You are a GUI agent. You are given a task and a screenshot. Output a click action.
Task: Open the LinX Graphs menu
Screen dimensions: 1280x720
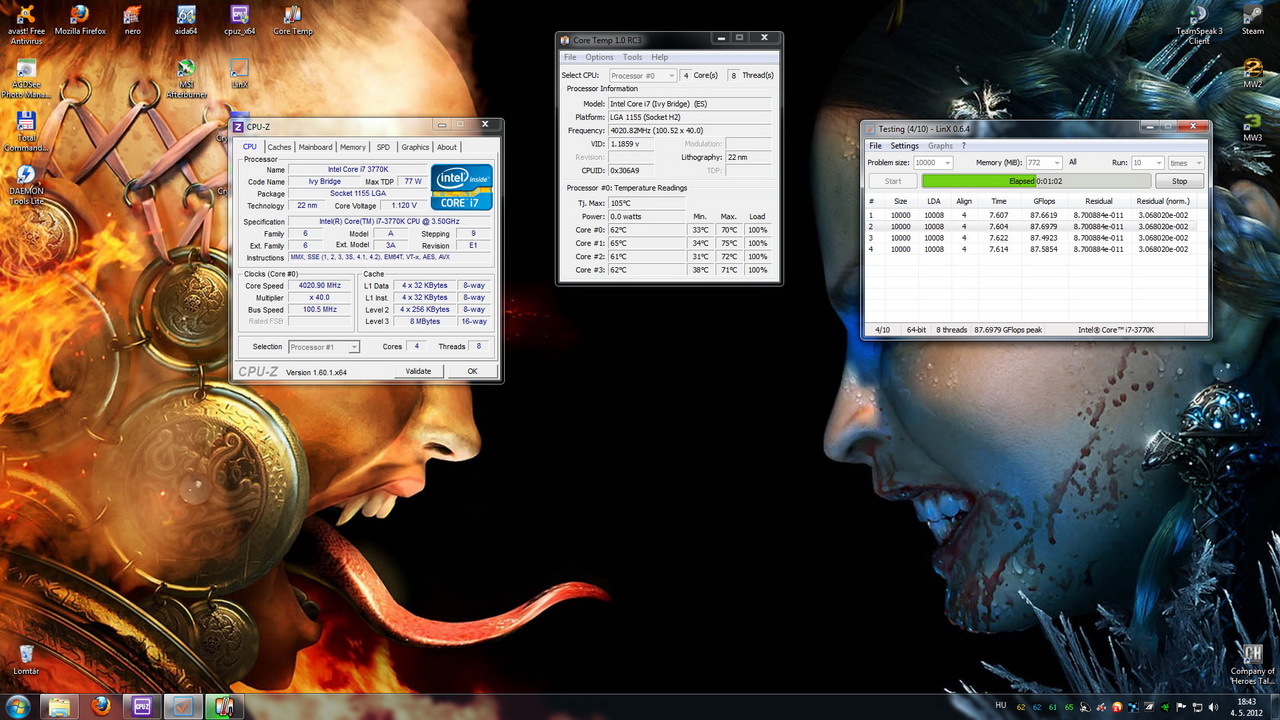[940, 146]
